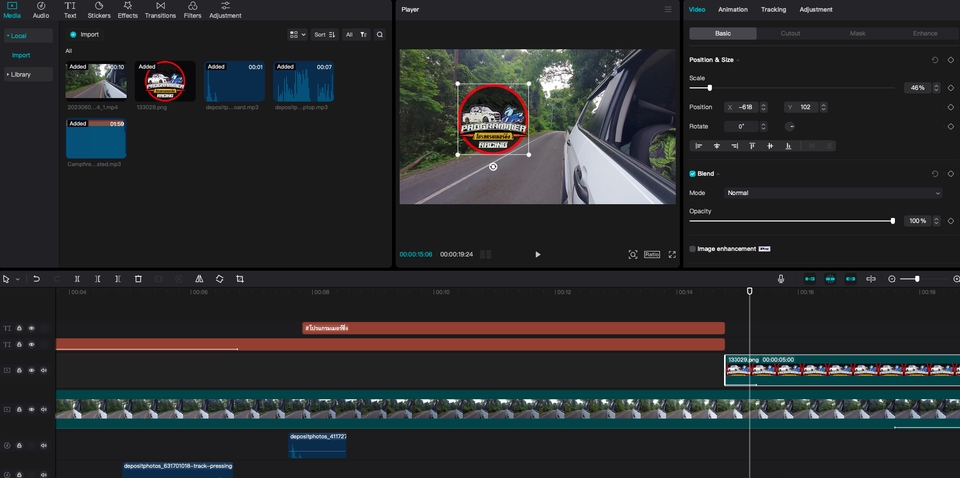The image size is (960, 478).
Task: Open the Effects panel
Action: (x=127, y=10)
